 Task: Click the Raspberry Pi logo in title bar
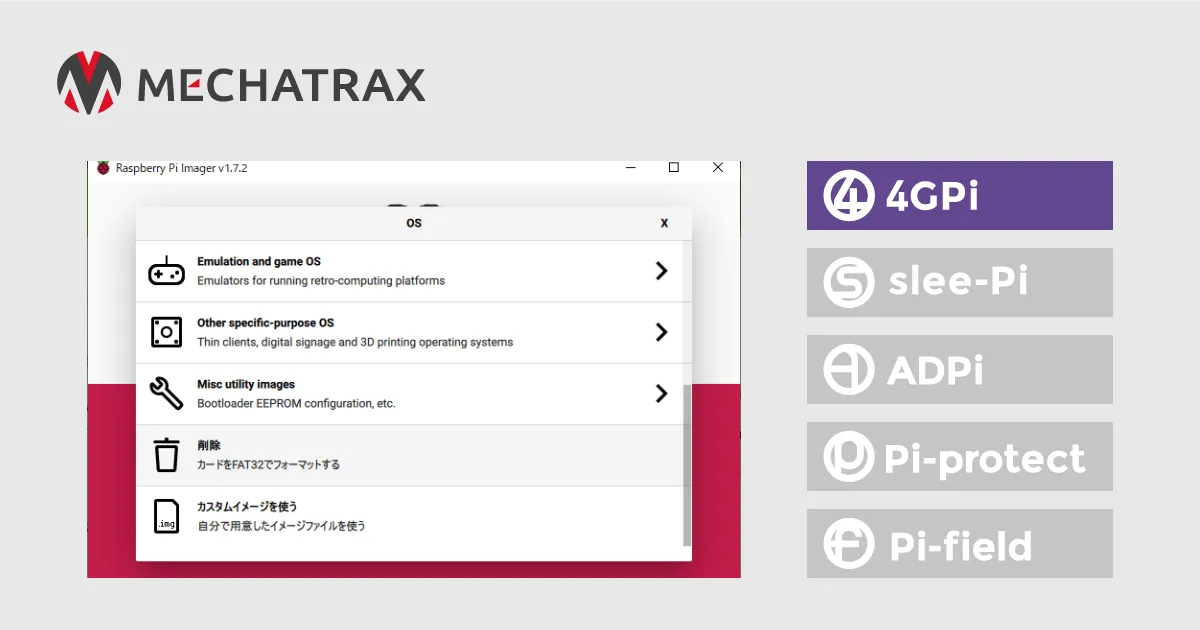(x=103, y=168)
